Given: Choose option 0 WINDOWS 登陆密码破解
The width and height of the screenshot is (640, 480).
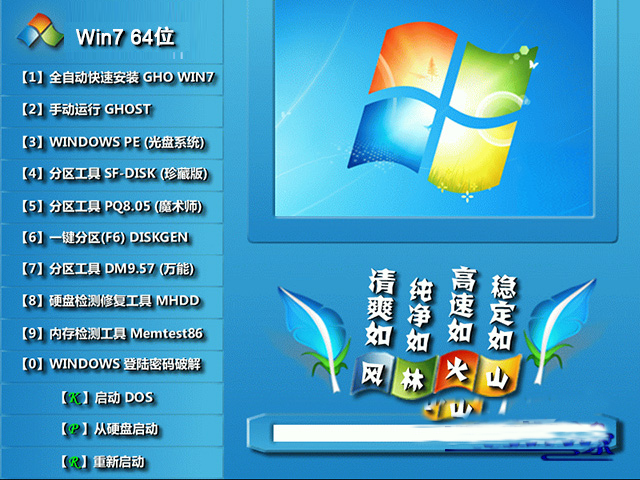Looking at the screenshot, I should (x=112, y=366).
